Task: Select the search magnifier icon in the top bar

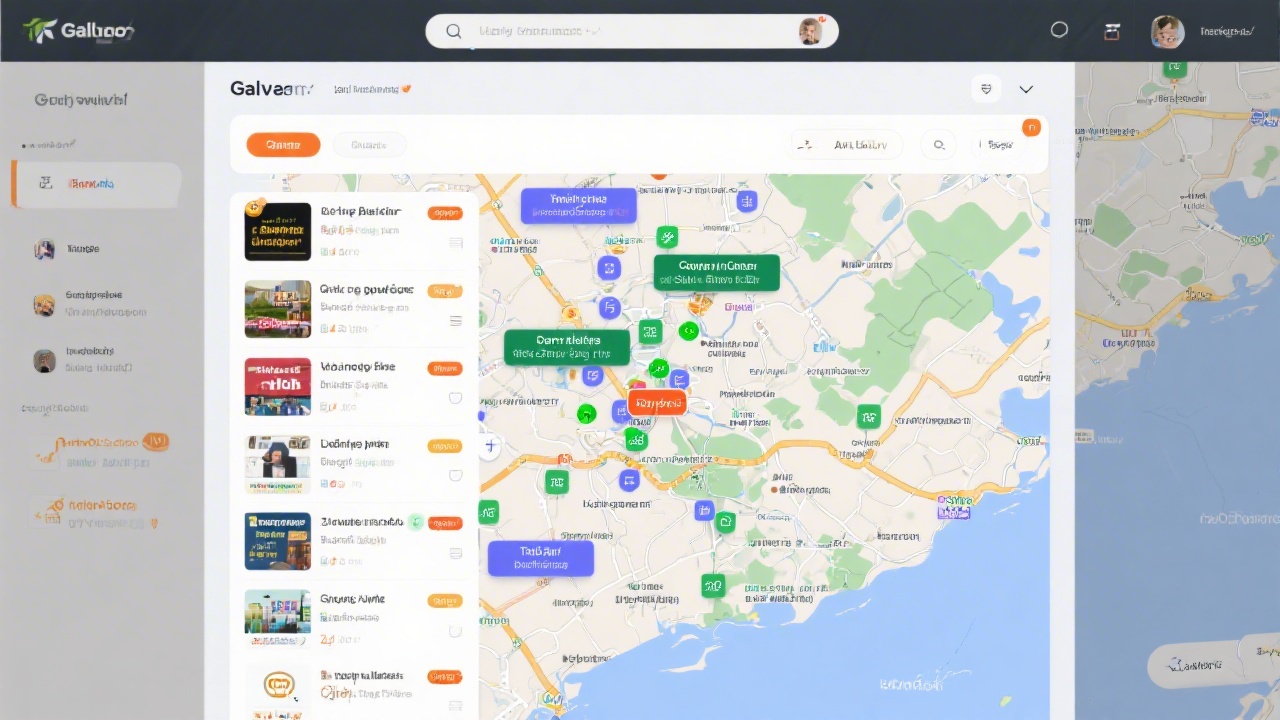Action: 454,30
